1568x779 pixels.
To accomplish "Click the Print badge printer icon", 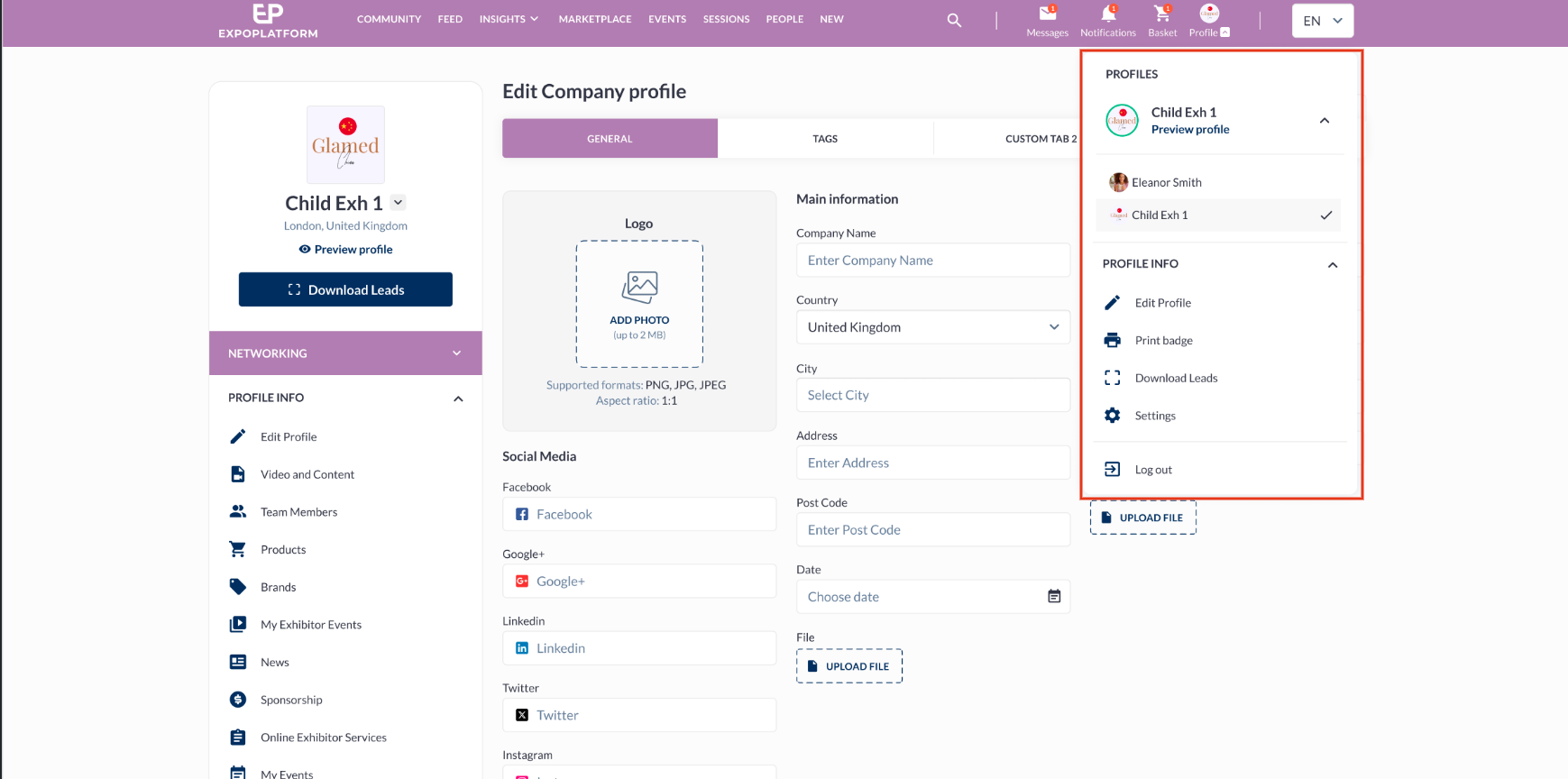I will point(1113,340).
